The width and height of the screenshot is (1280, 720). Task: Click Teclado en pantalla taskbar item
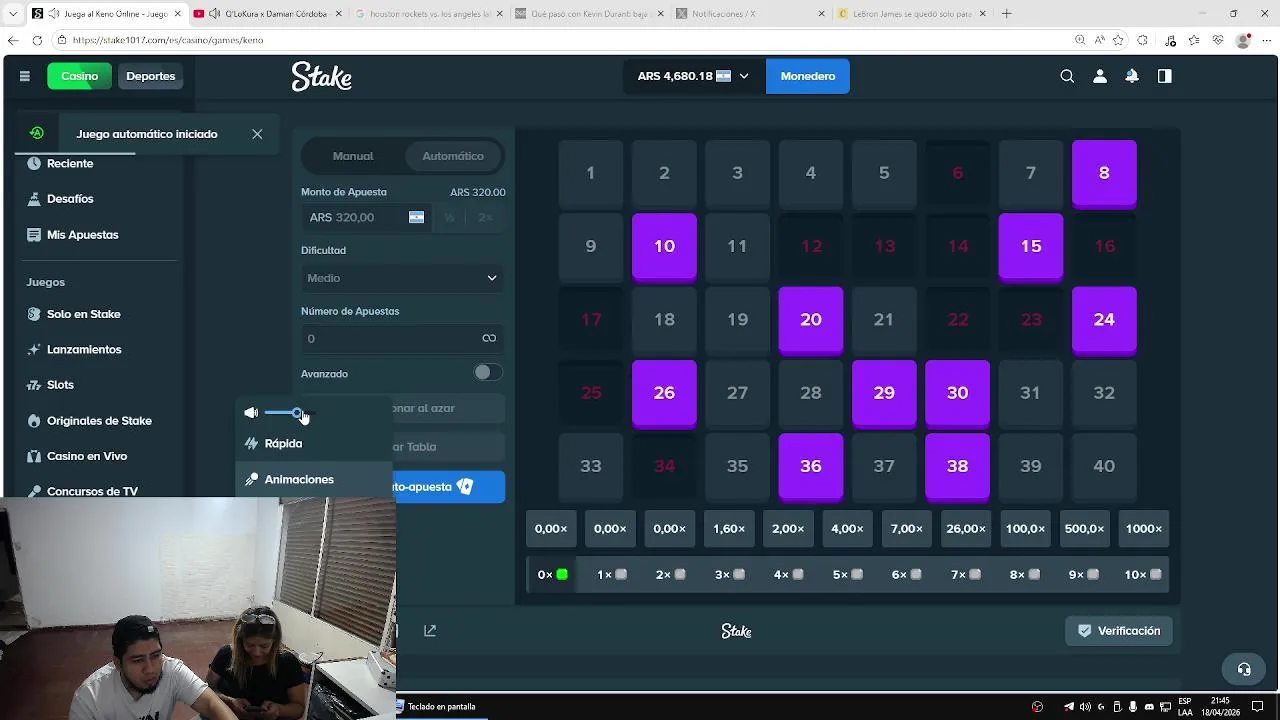pyautogui.click(x=436, y=707)
